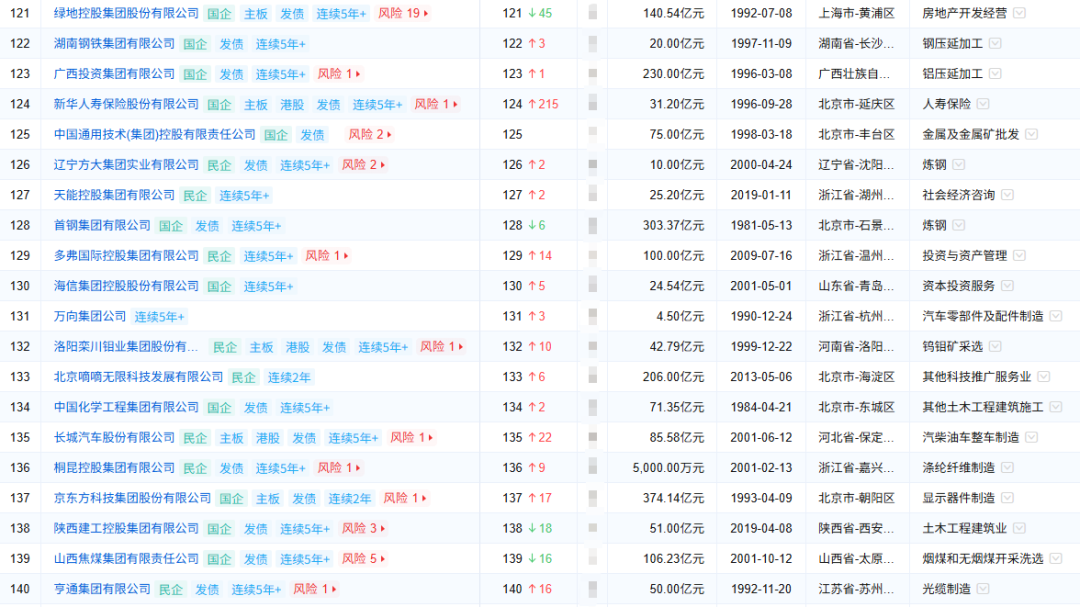Open dropdown arrow beside 金属及金属矿批发

pyautogui.click(x=1031, y=134)
